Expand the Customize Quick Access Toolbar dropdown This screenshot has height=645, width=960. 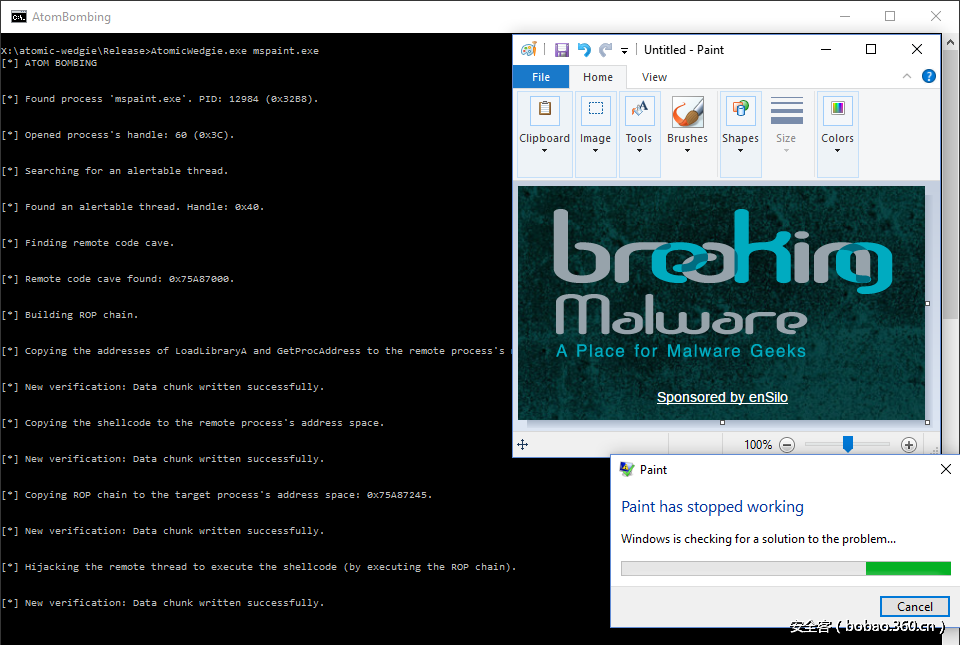625,51
